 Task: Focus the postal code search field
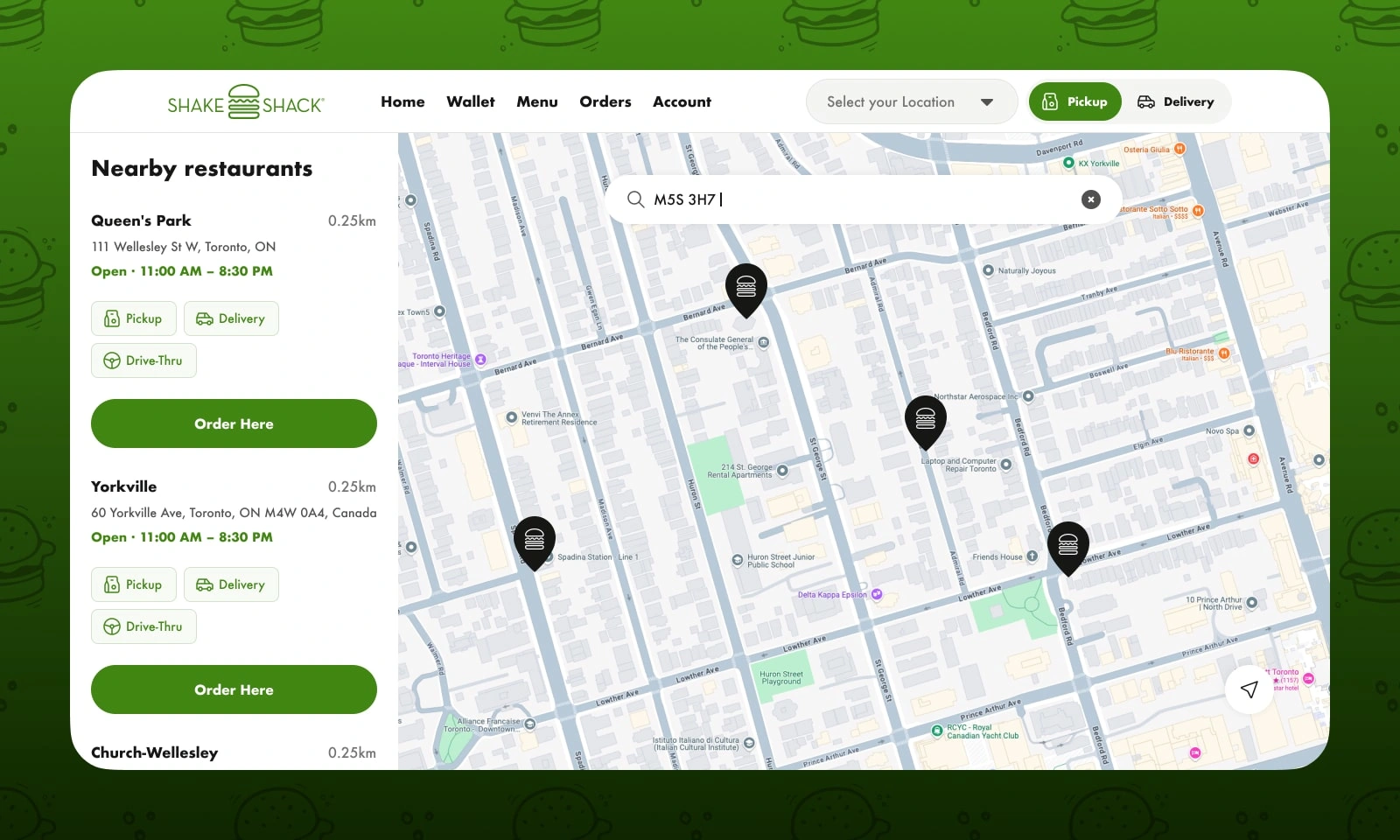[x=863, y=199]
